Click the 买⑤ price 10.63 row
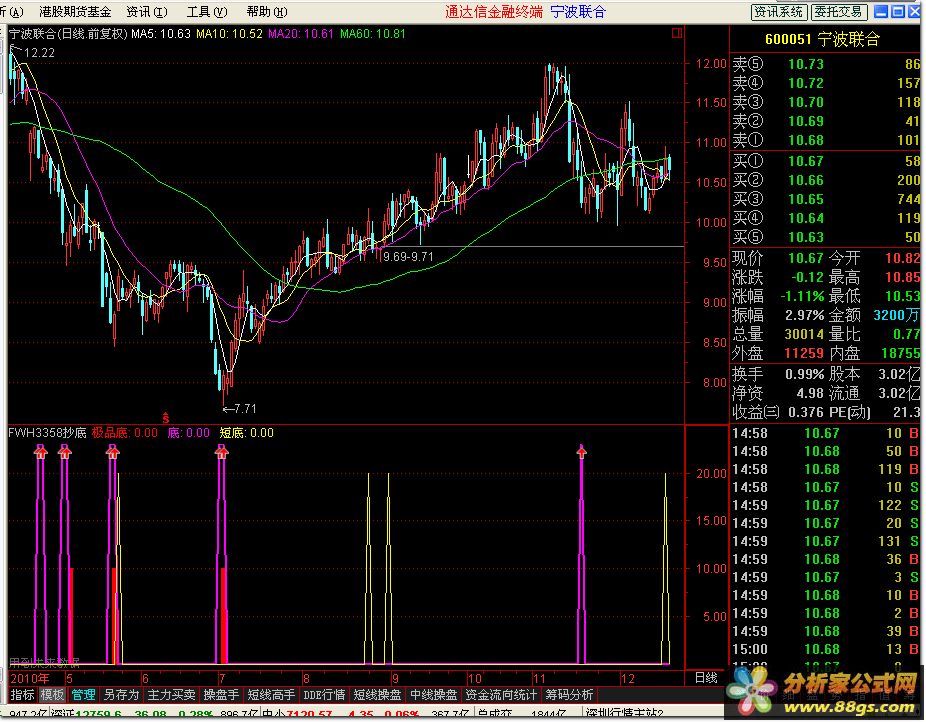The width and height of the screenshot is (926, 722). coord(826,237)
